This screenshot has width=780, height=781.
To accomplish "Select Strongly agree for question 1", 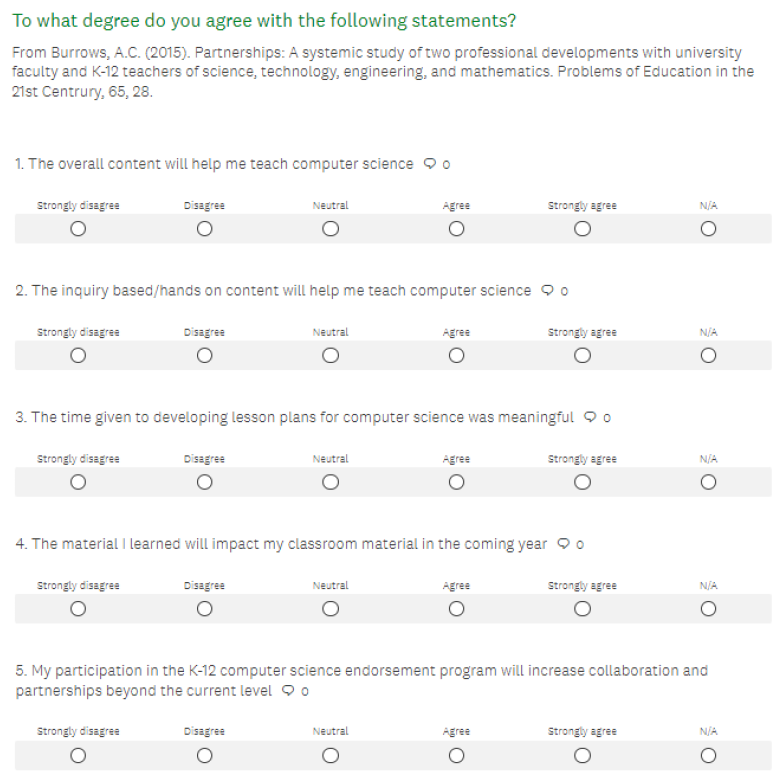I will [x=582, y=229].
